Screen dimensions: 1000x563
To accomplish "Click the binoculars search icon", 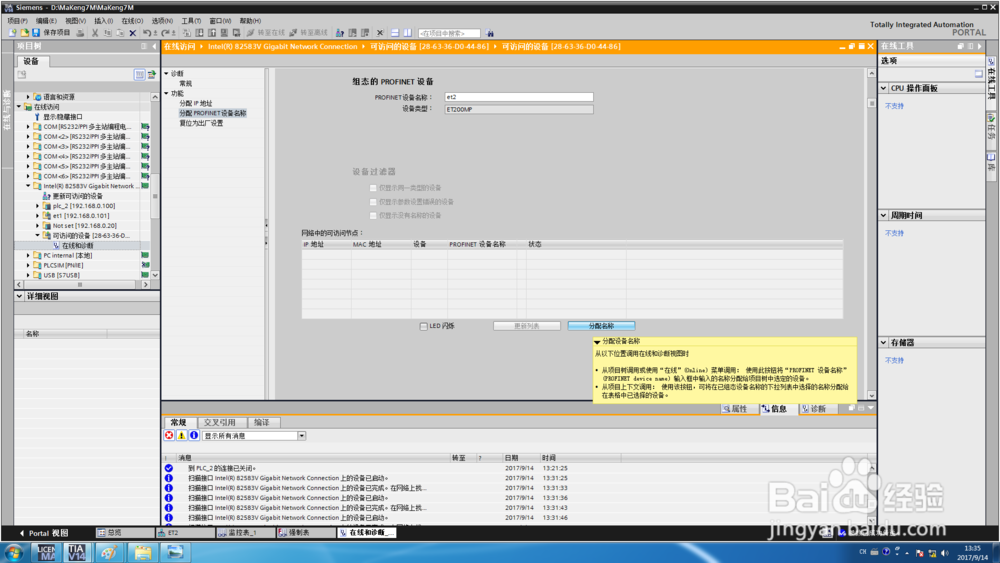I will (x=490, y=33).
